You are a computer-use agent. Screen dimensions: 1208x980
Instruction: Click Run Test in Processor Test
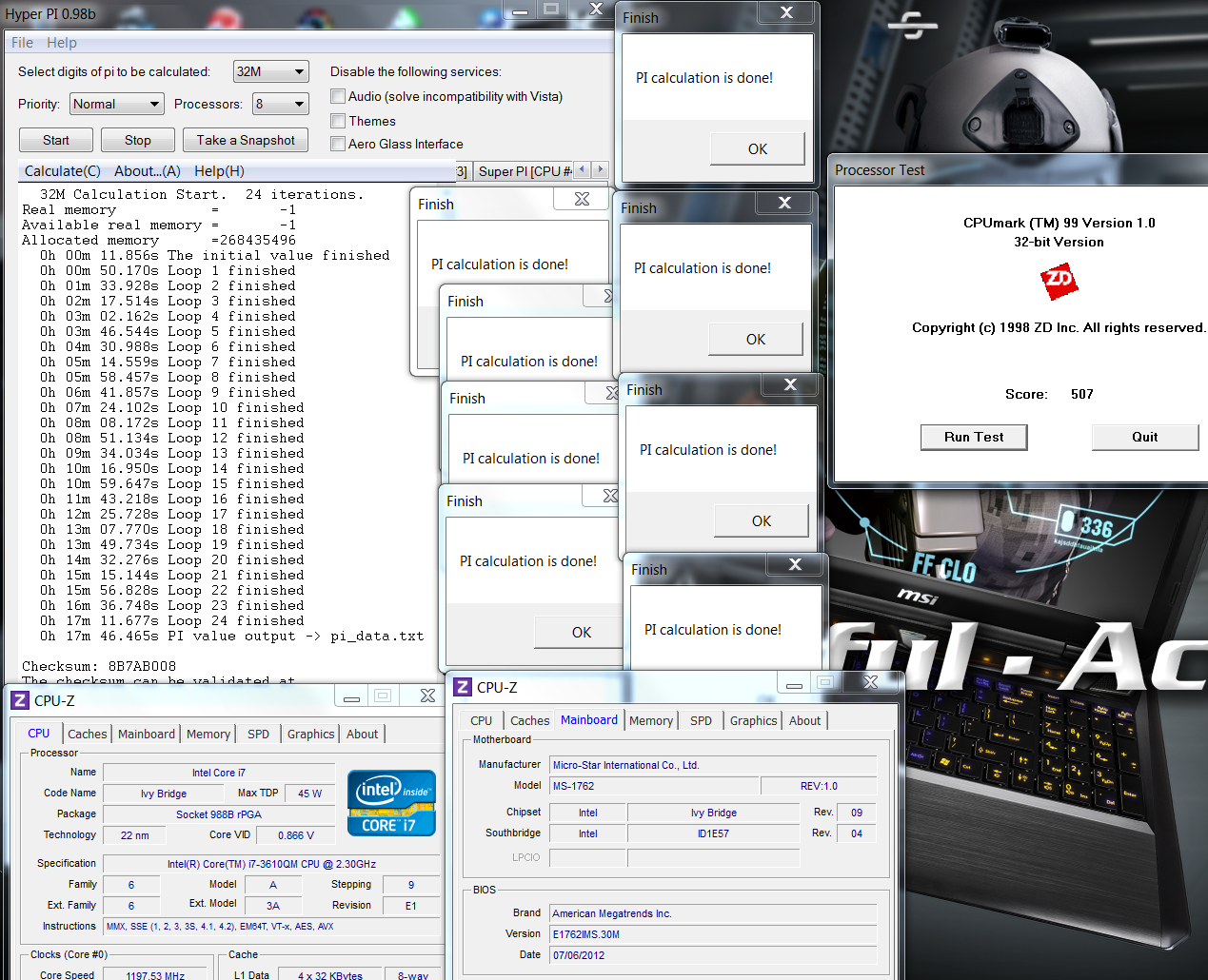[x=974, y=437]
